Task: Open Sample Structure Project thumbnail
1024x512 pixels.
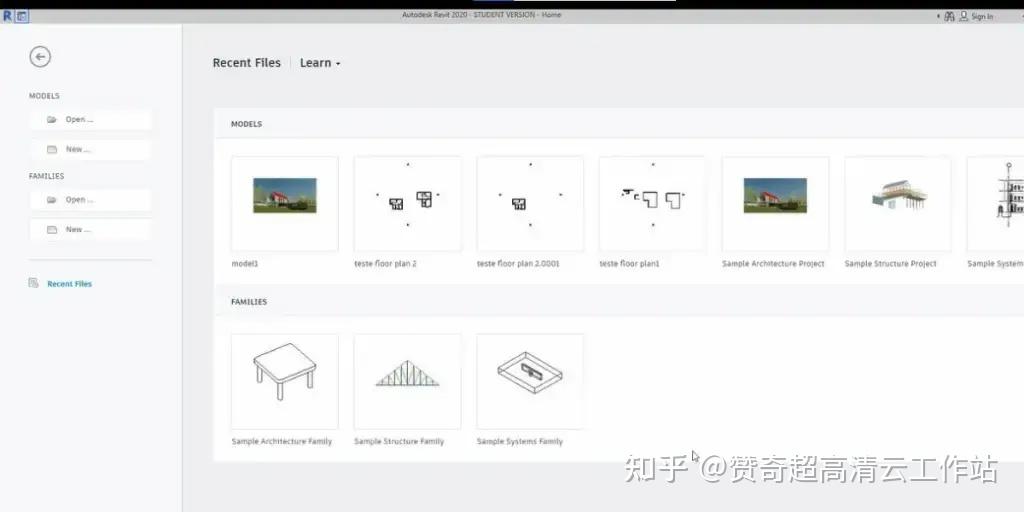Action: tap(898, 204)
